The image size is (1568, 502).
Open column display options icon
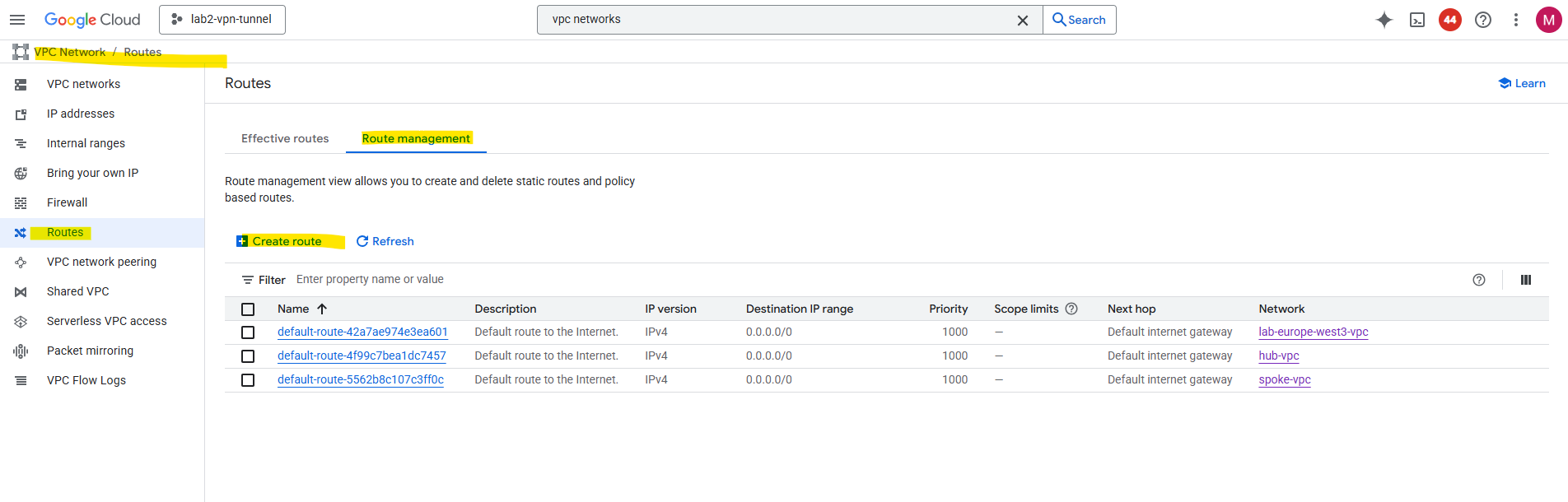pyautogui.click(x=1526, y=280)
